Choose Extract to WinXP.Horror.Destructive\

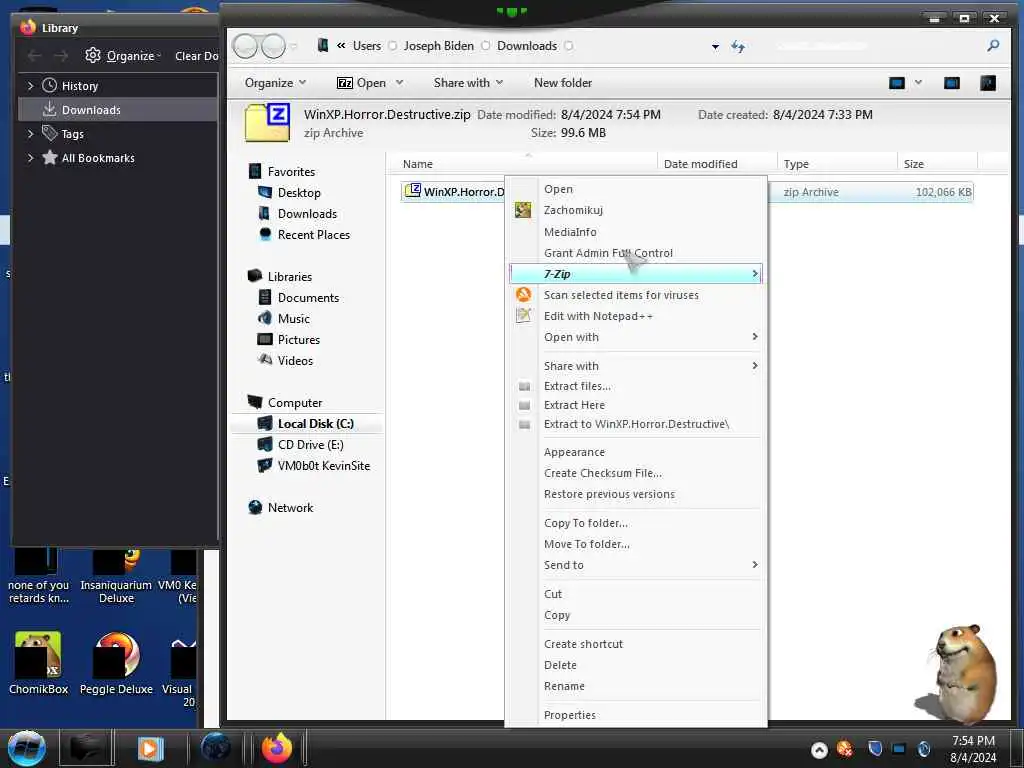coord(636,424)
